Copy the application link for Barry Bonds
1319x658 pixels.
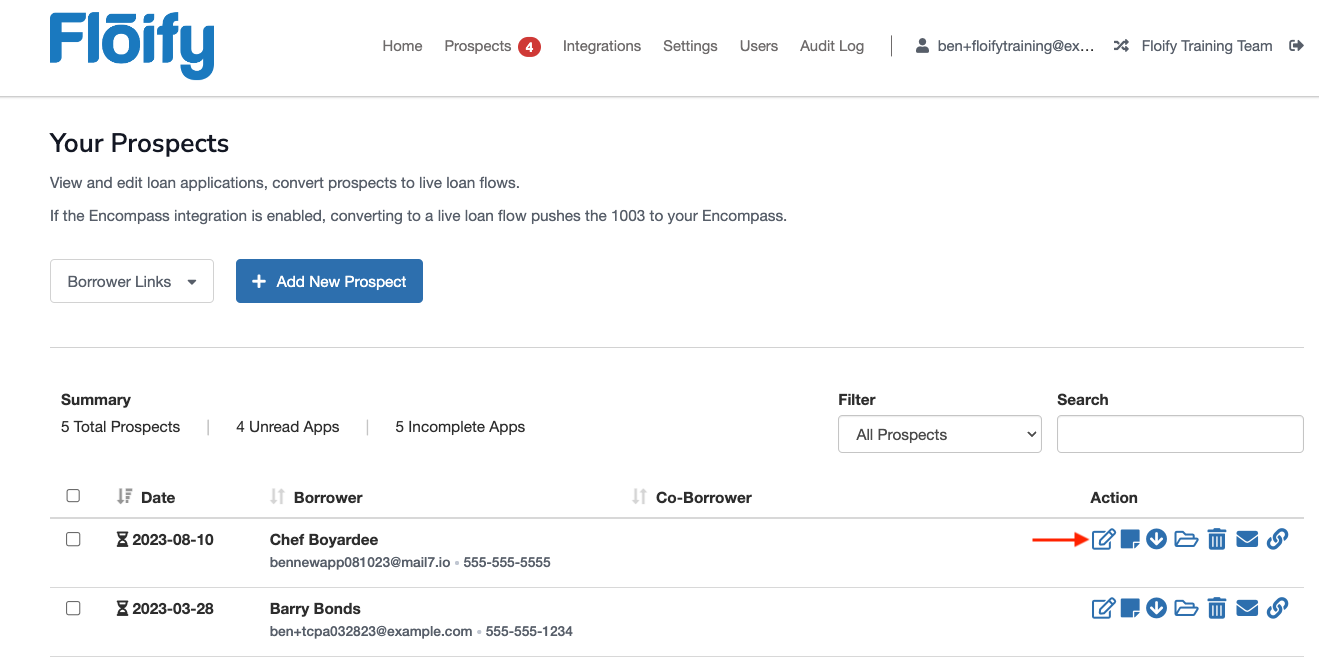(x=1277, y=608)
